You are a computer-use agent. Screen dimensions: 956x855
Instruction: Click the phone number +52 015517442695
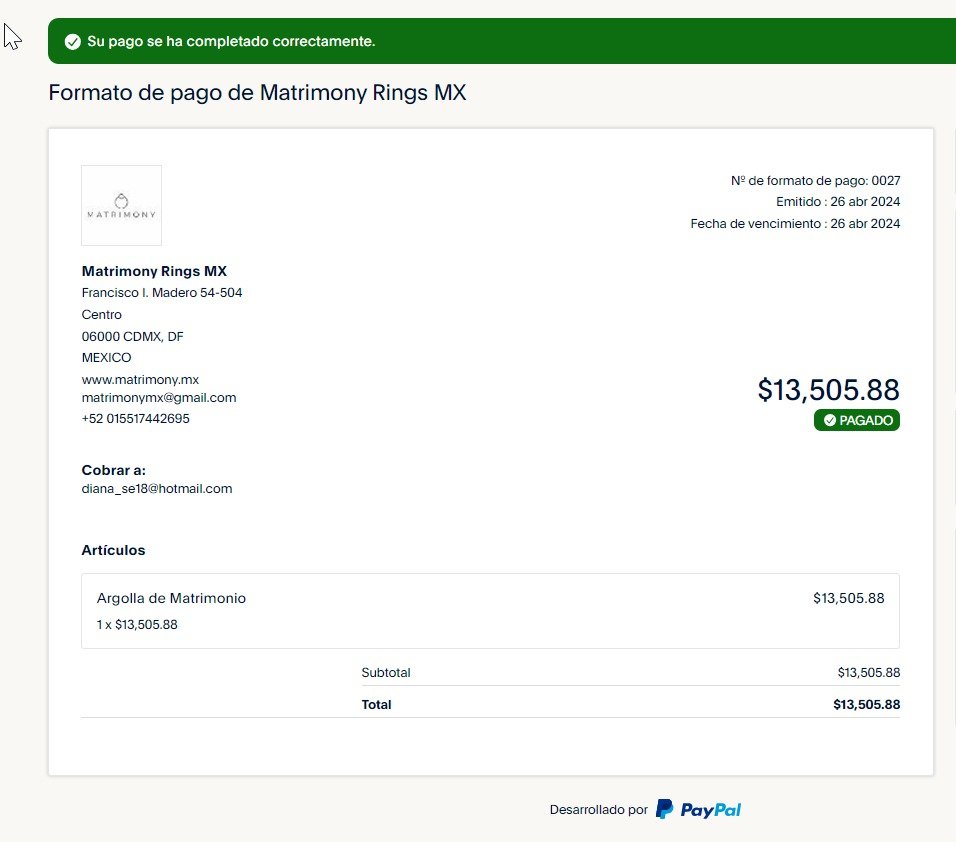coord(135,419)
